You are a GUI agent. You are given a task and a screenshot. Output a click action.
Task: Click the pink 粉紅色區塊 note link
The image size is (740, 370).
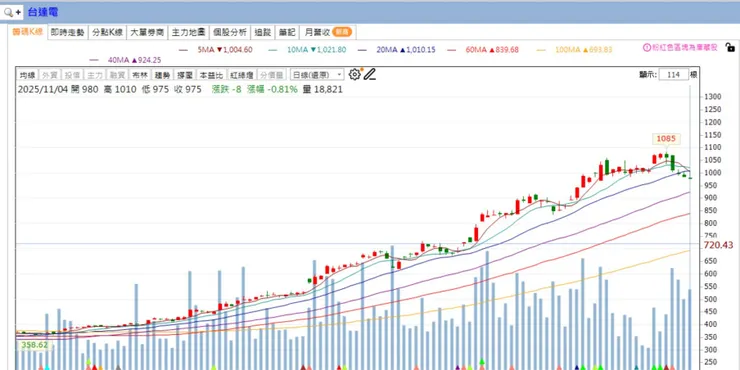[x=684, y=47]
